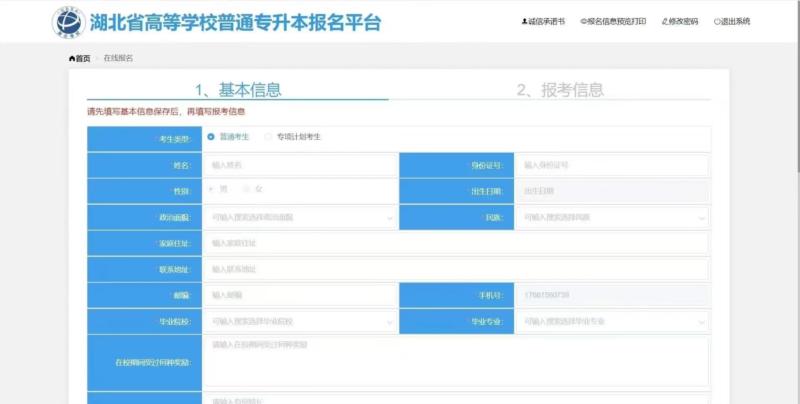The height and width of the screenshot is (404, 800).
Task: Click the 在线报名 breadcrumb text
Action: click(x=118, y=58)
